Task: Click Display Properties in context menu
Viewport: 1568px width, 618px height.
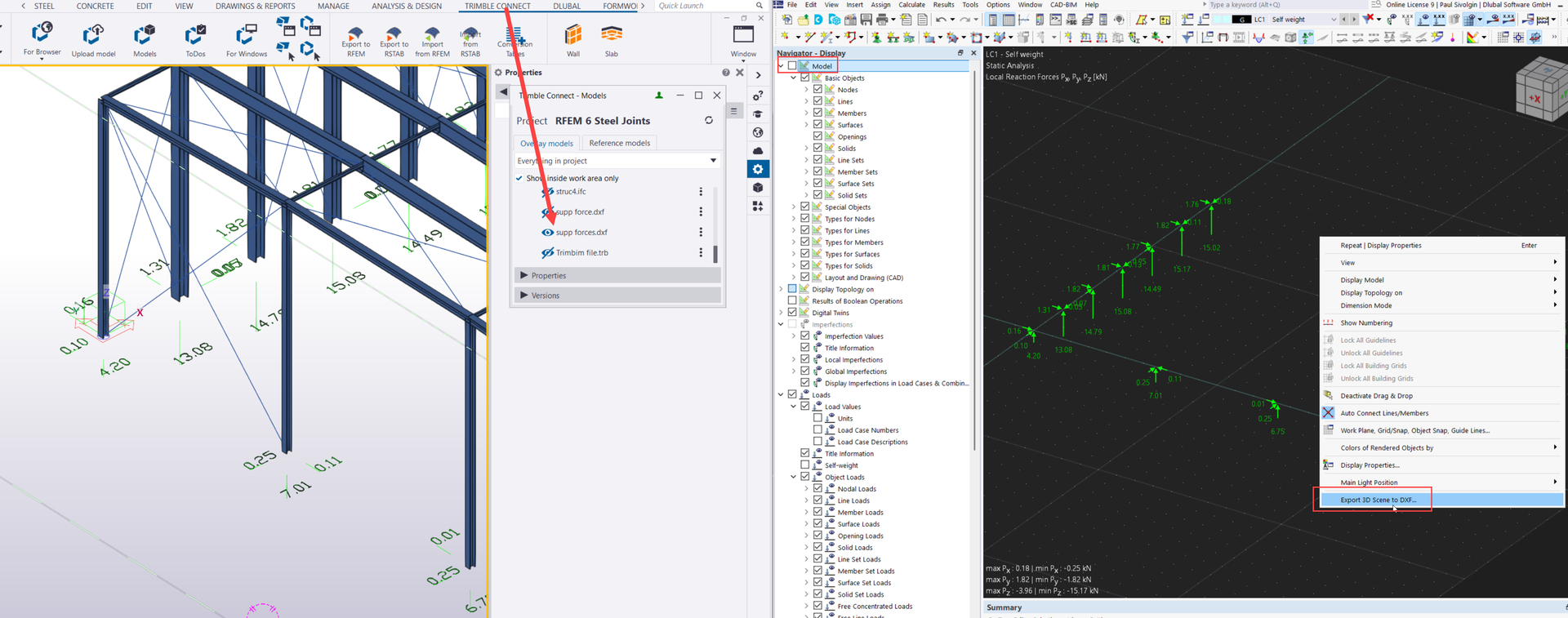Action: (x=1369, y=465)
